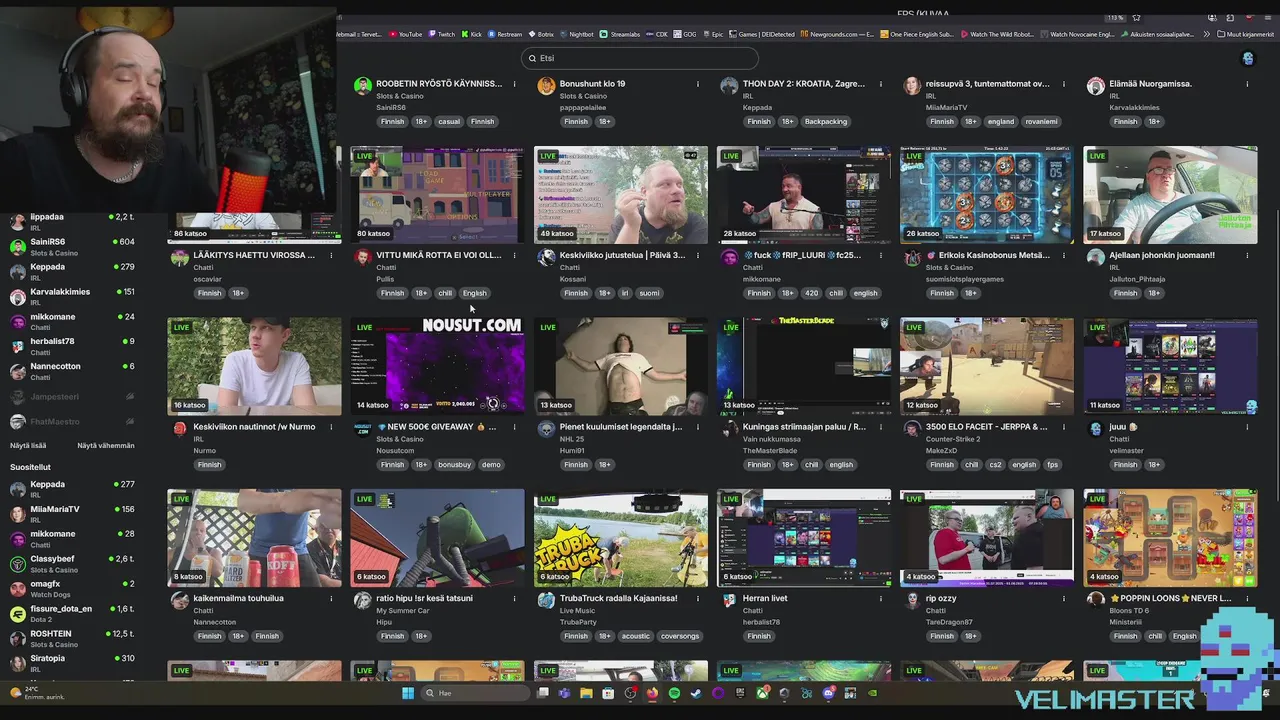Screen dimensions: 1280x720
Task: Click Näytä lisää in sidebar
Action: point(28,446)
